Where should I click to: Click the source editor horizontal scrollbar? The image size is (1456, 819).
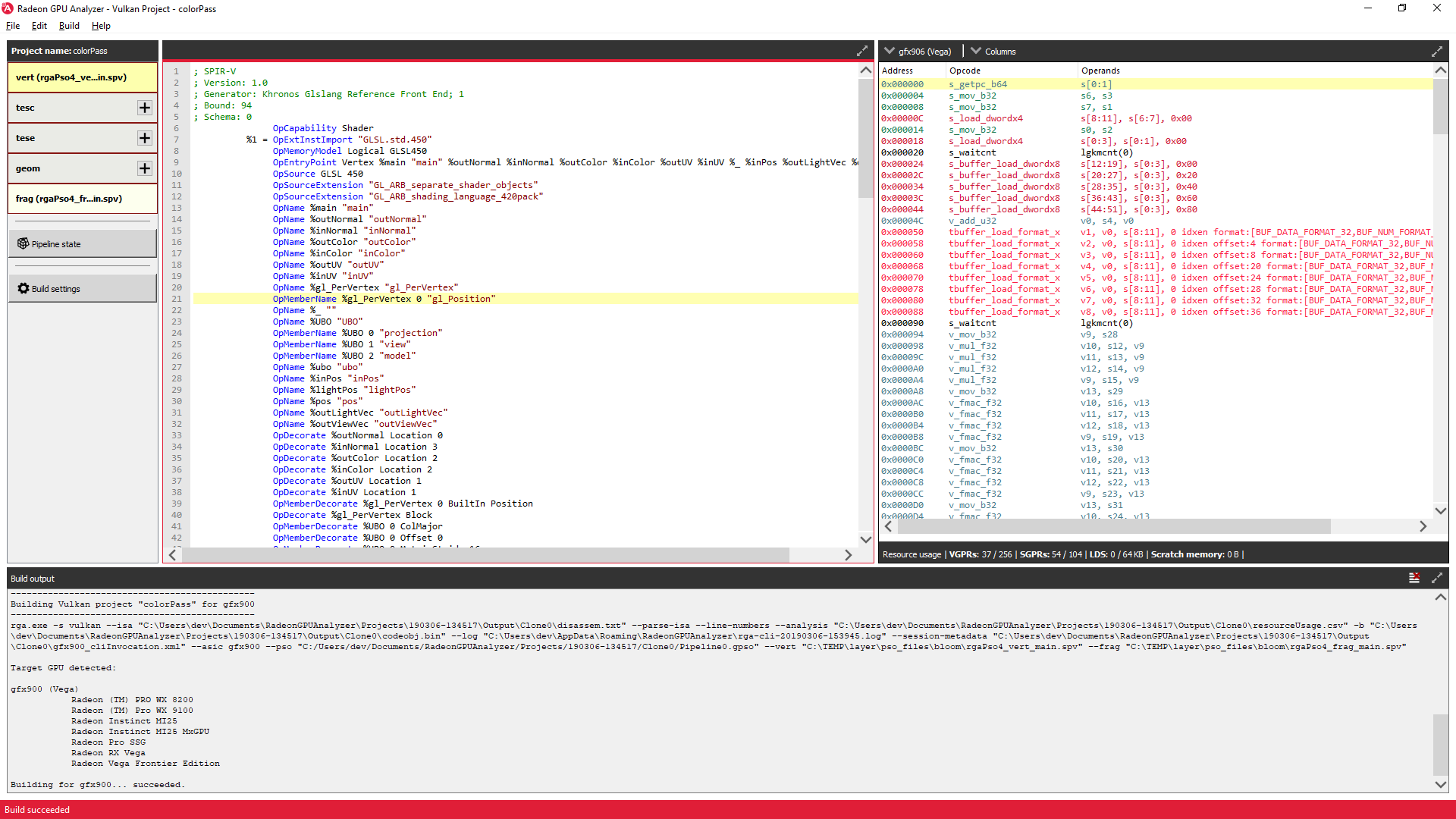pos(485,555)
